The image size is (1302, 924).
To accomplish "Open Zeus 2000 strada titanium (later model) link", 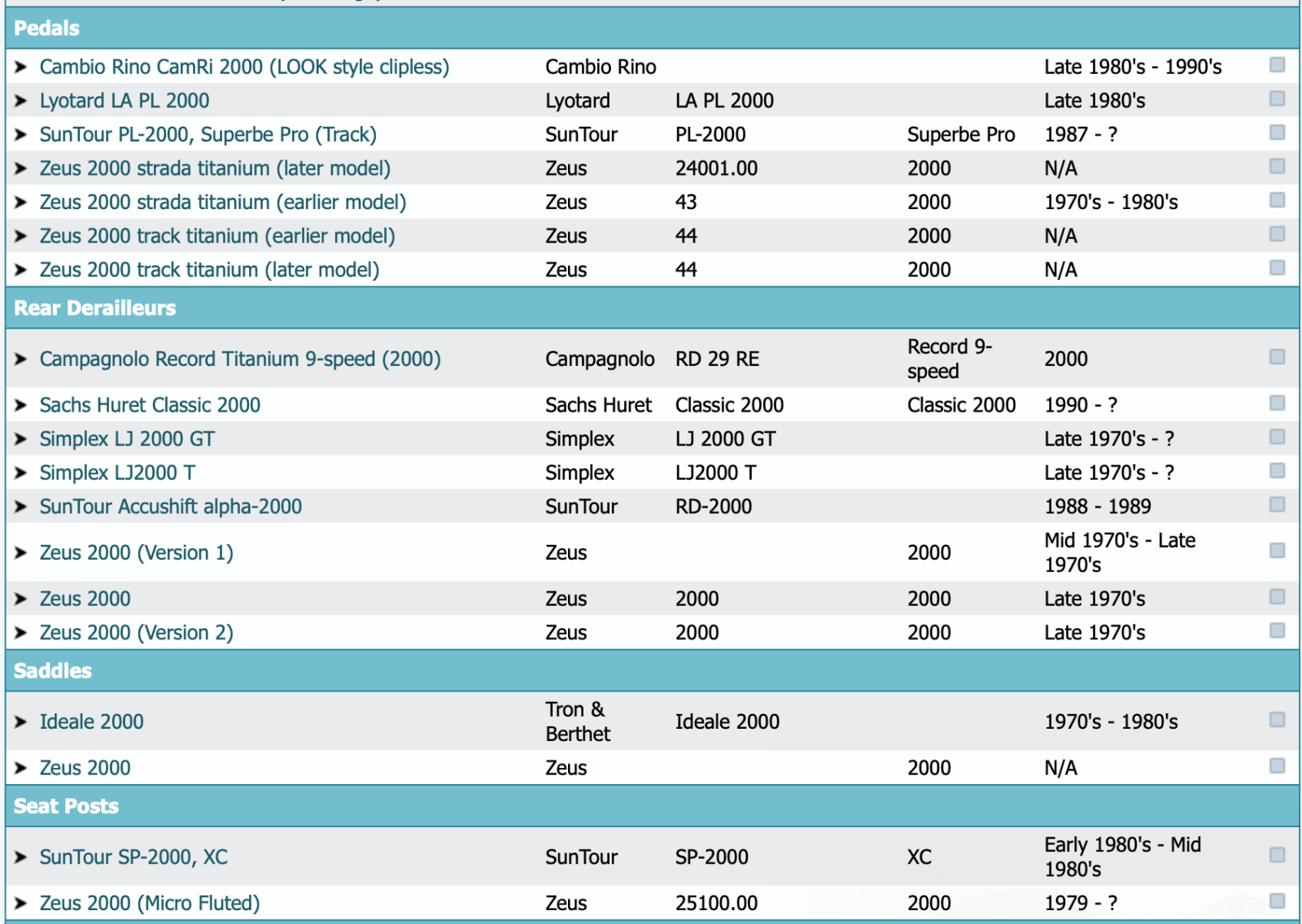I will (215, 168).
